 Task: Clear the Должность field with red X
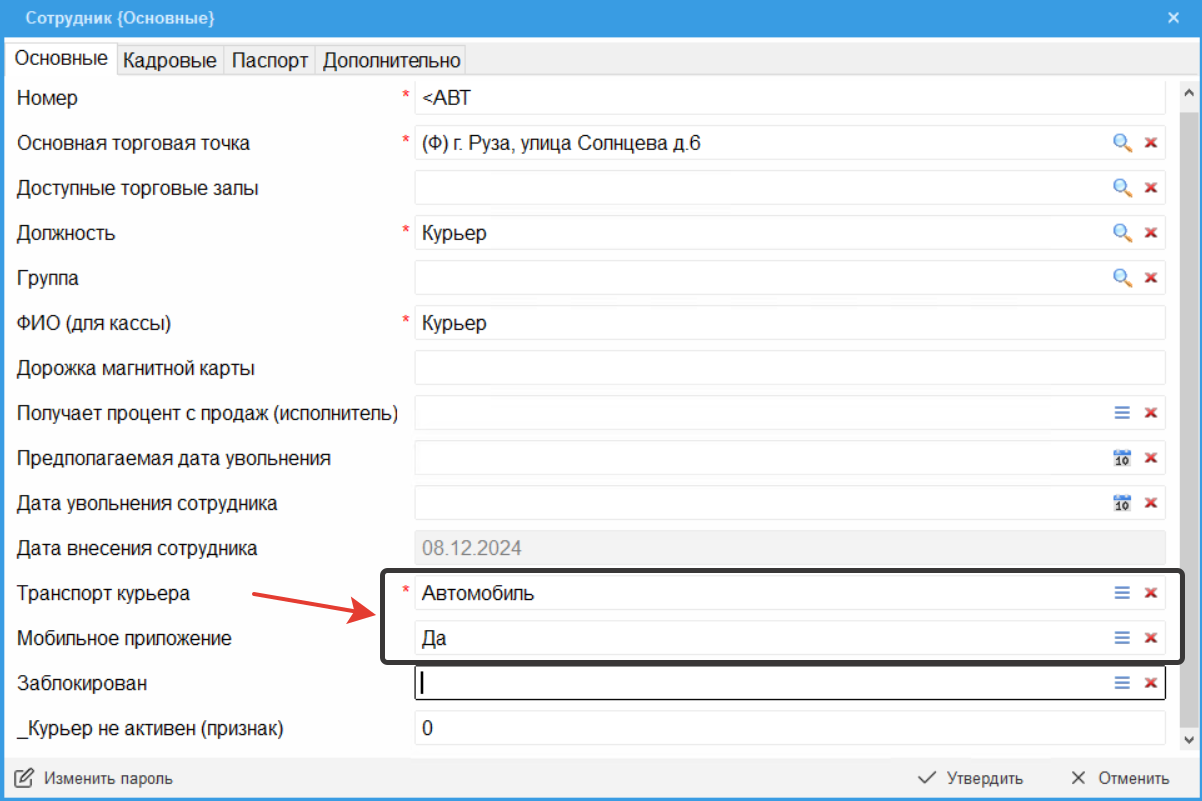1150,233
